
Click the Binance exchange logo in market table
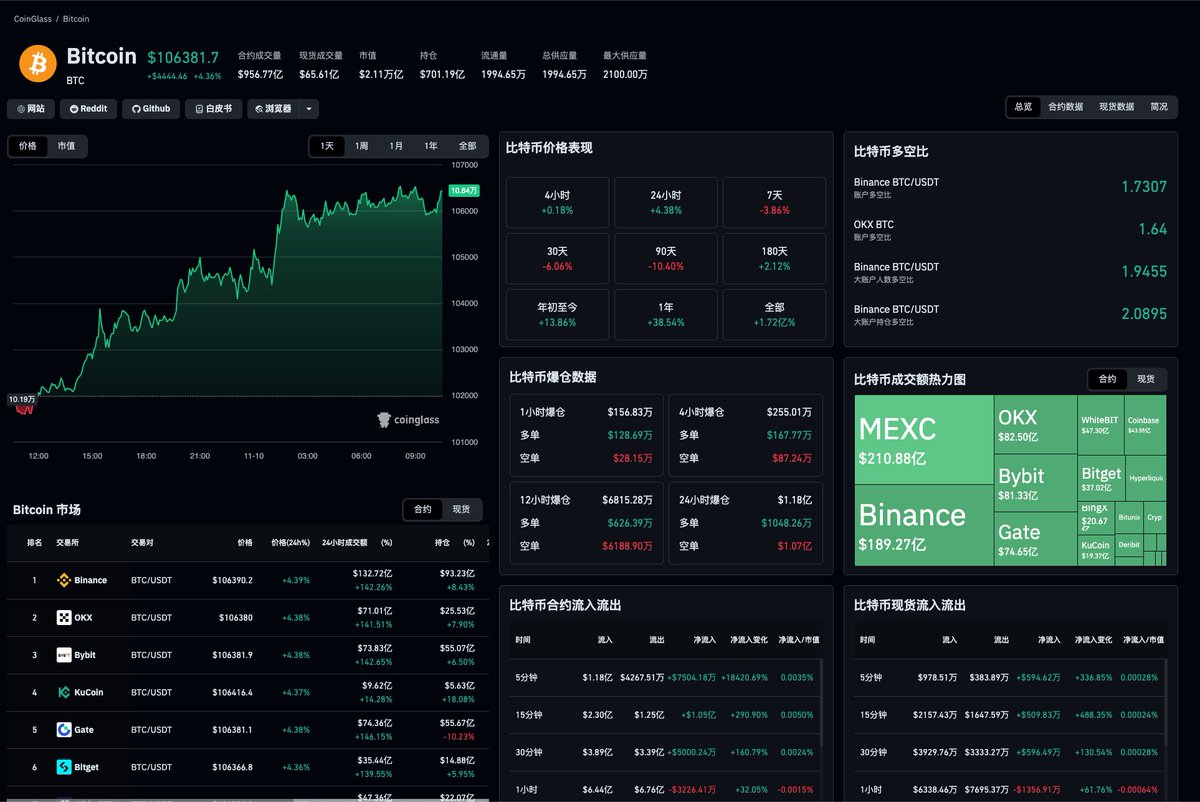(64, 580)
